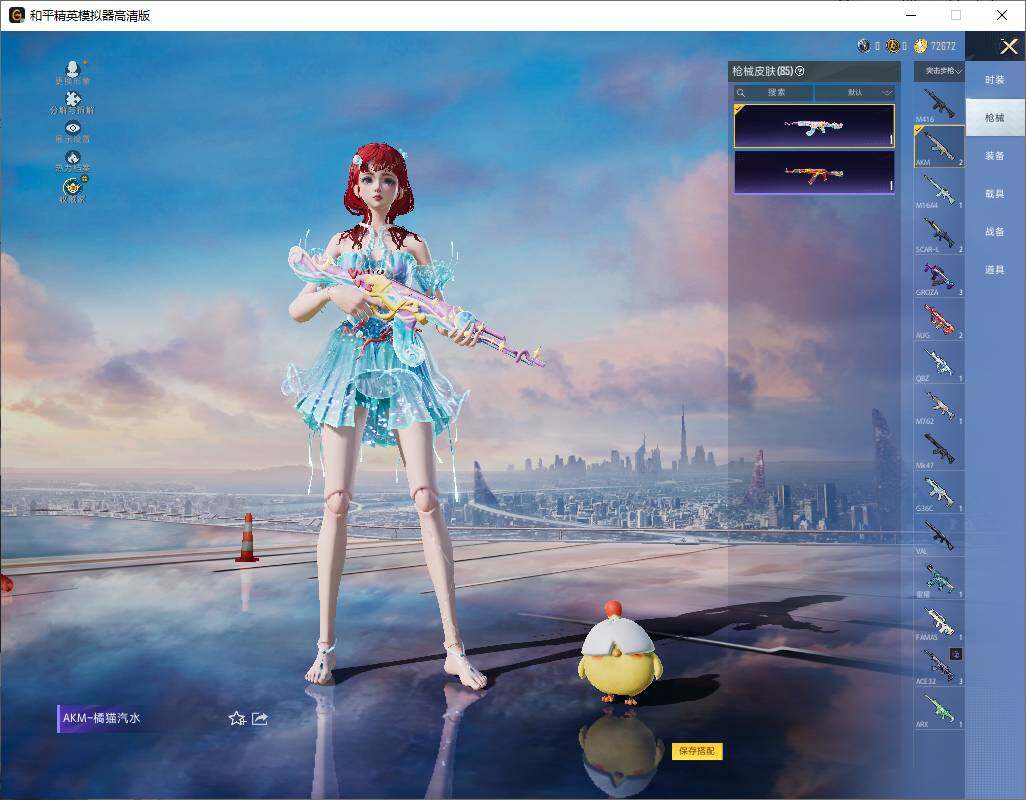This screenshot has height=800, width=1026.
Task: Switch to the 载具 tab
Action: pyautogui.click(x=995, y=194)
